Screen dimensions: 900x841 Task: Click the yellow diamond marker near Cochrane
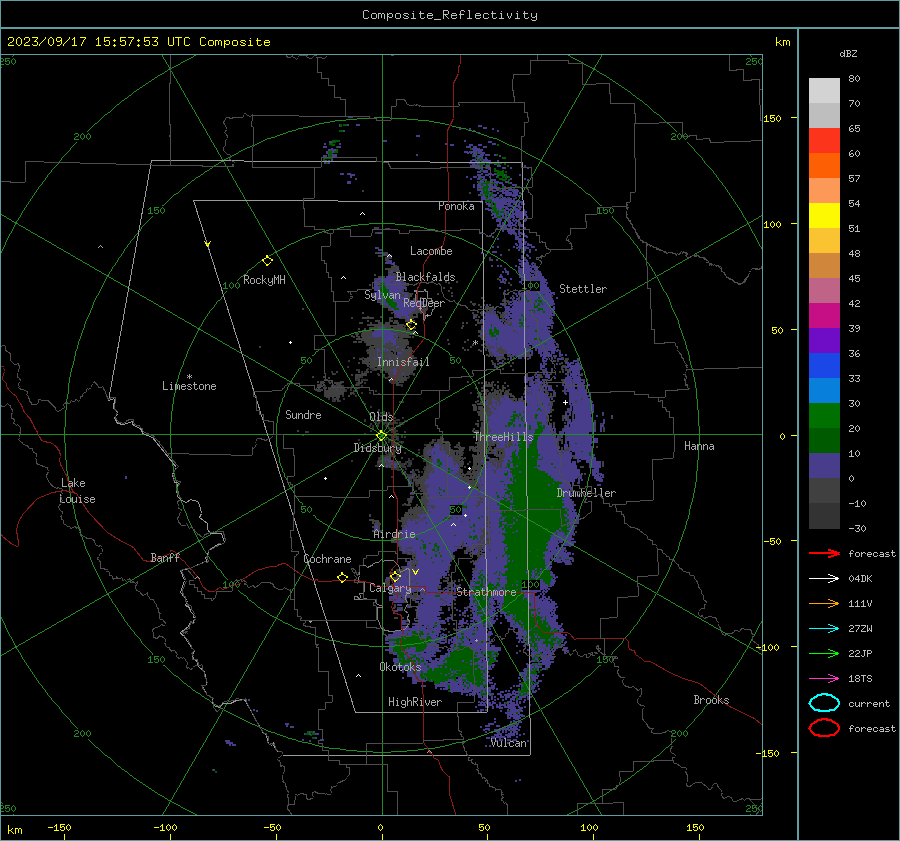click(x=342, y=577)
